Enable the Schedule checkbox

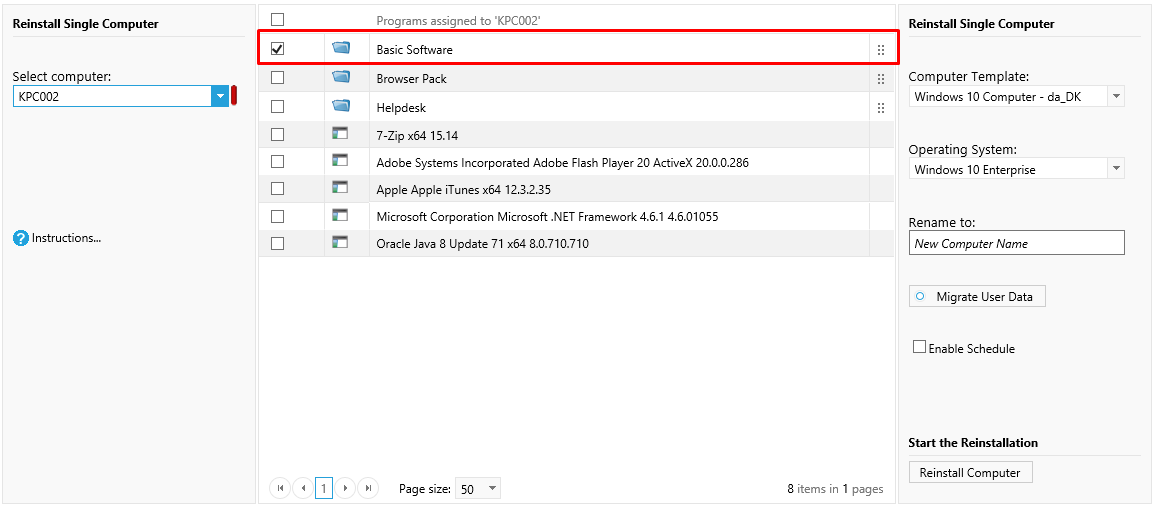[919, 348]
